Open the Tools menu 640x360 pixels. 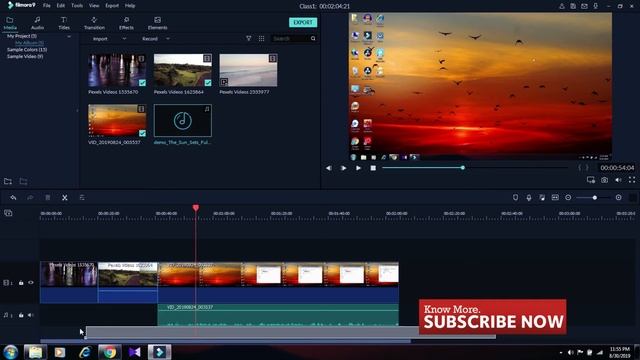(x=77, y=6)
